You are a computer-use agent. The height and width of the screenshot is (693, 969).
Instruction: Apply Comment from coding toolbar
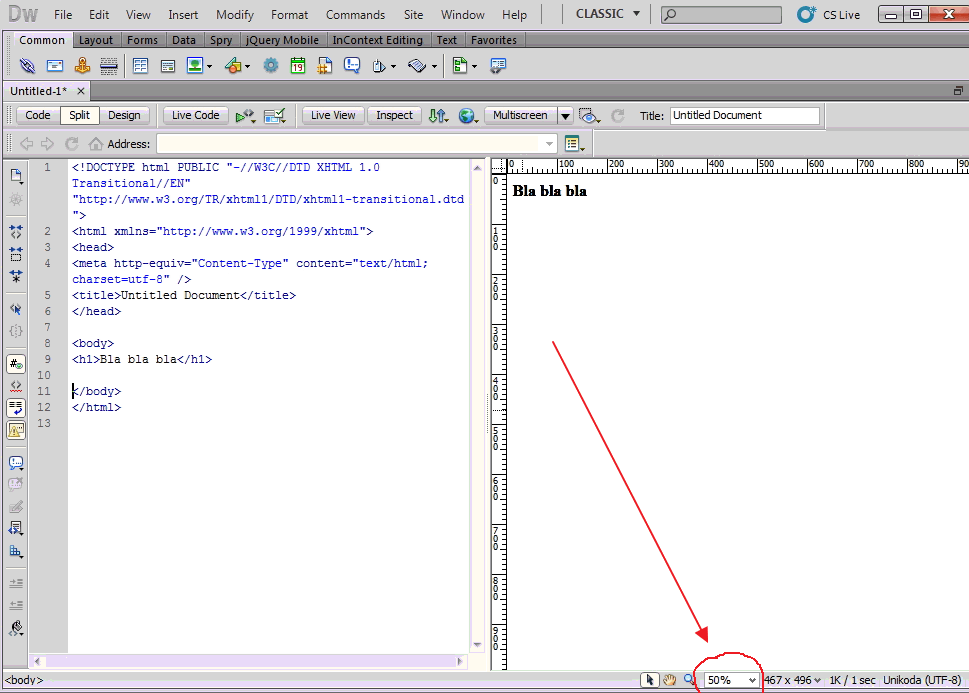[x=16, y=463]
